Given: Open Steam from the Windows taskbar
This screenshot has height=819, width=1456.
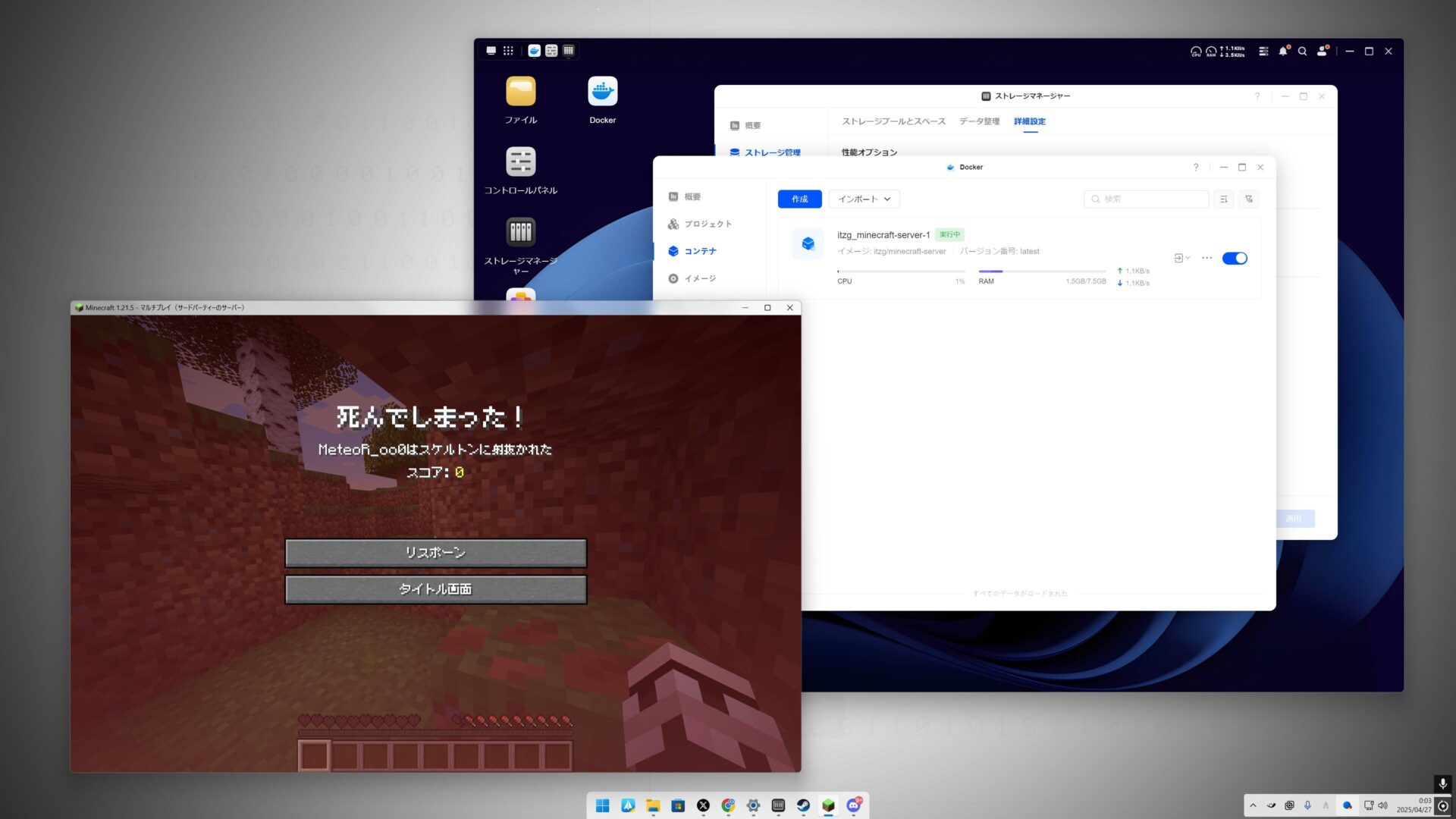Looking at the screenshot, I should click(x=803, y=805).
